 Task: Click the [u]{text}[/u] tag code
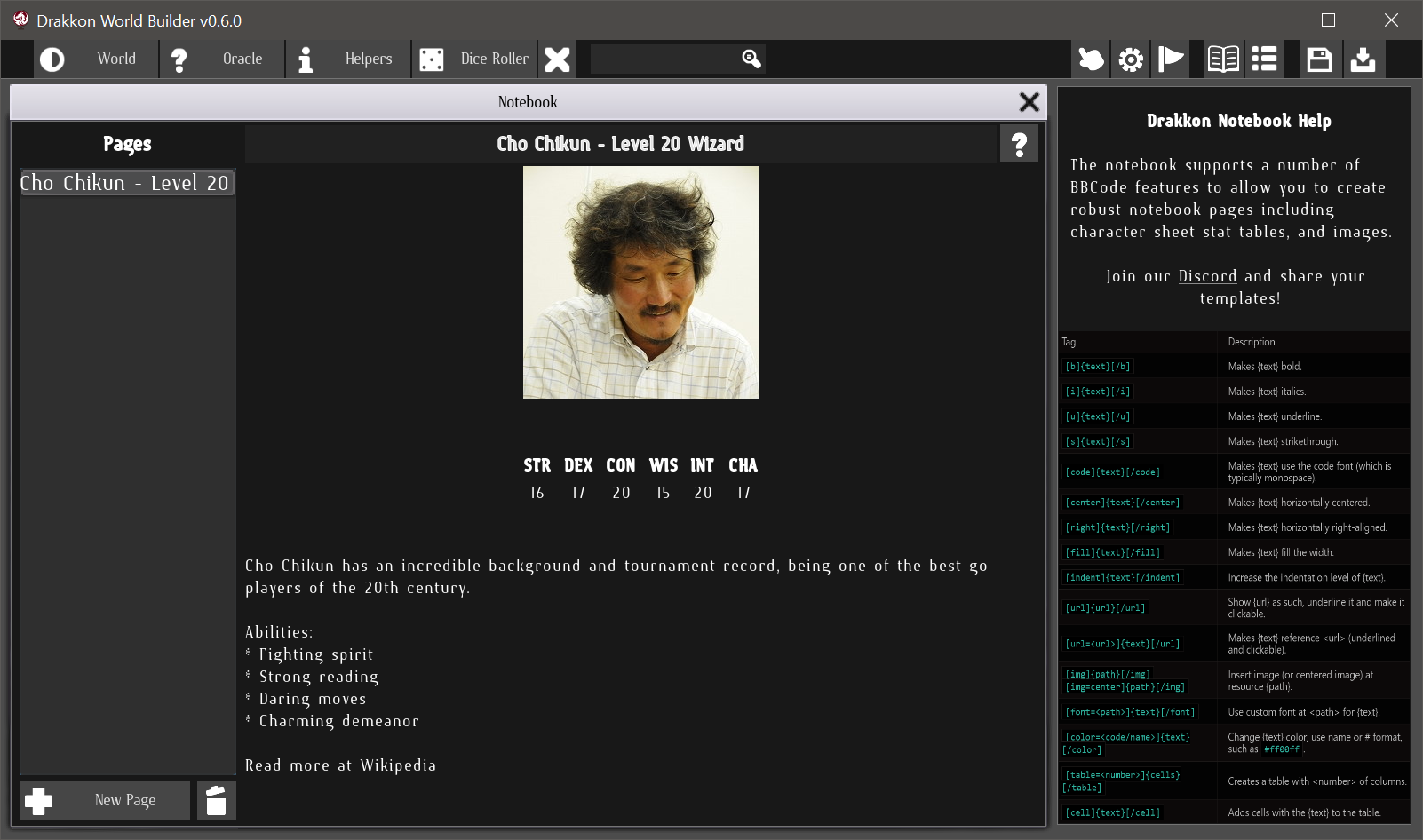point(1097,416)
